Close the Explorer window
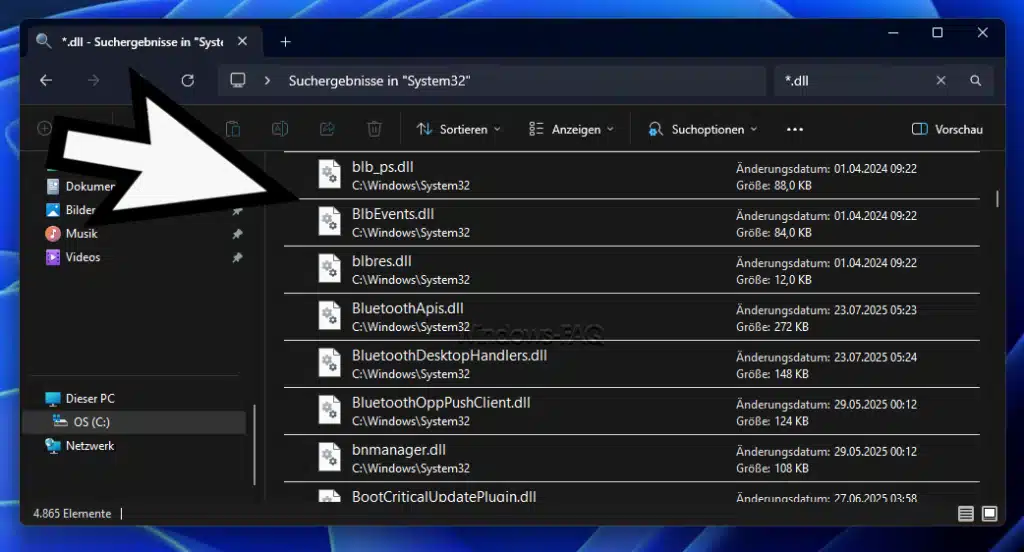Image resolution: width=1024 pixels, height=552 pixels. [x=982, y=33]
